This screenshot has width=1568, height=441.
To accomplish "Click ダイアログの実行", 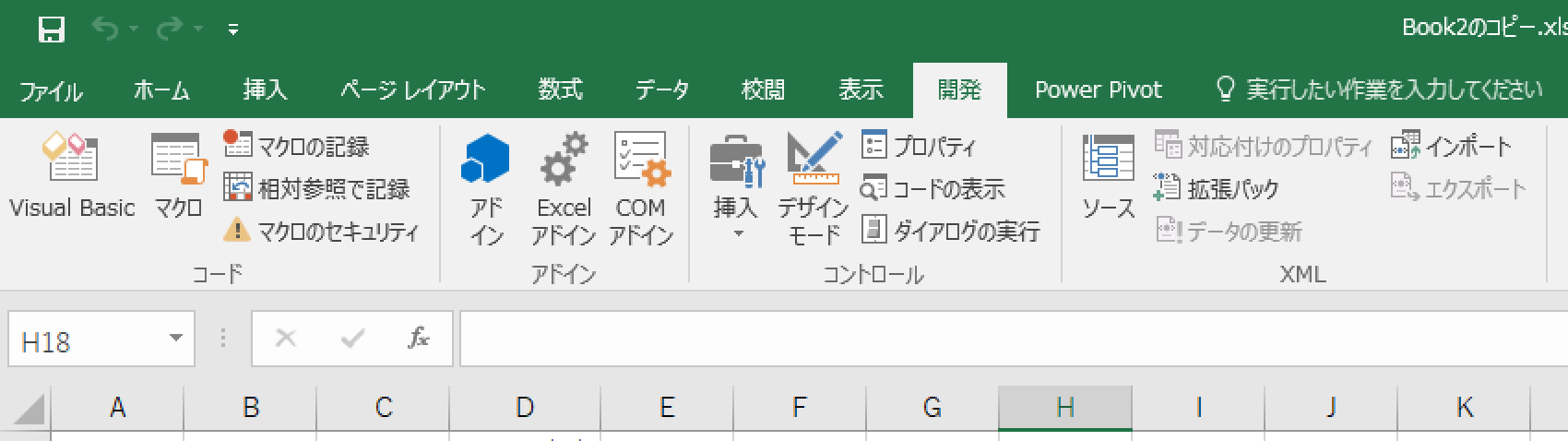I will coord(950,231).
